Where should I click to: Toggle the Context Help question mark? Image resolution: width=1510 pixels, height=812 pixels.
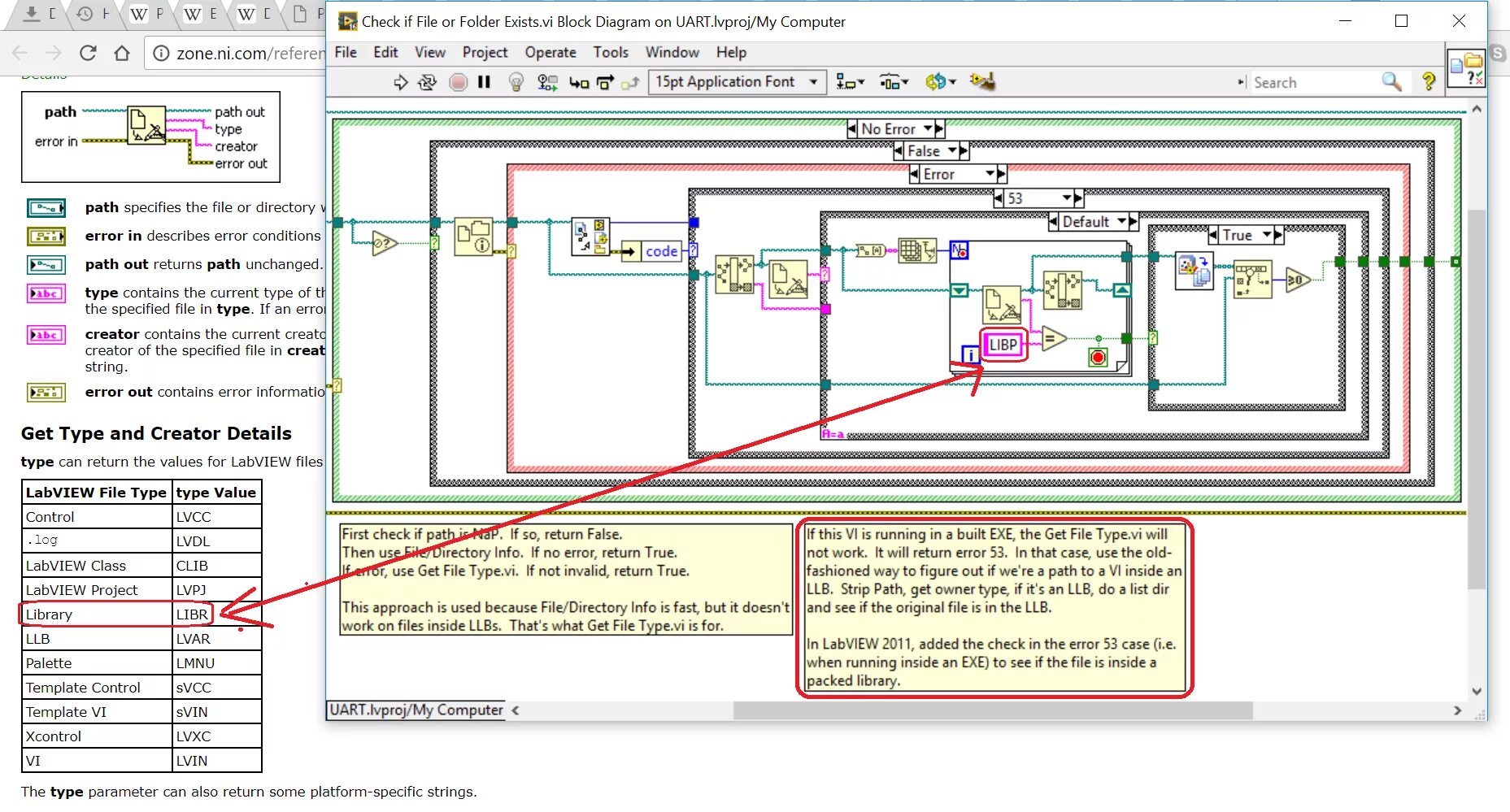click(x=1429, y=81)
